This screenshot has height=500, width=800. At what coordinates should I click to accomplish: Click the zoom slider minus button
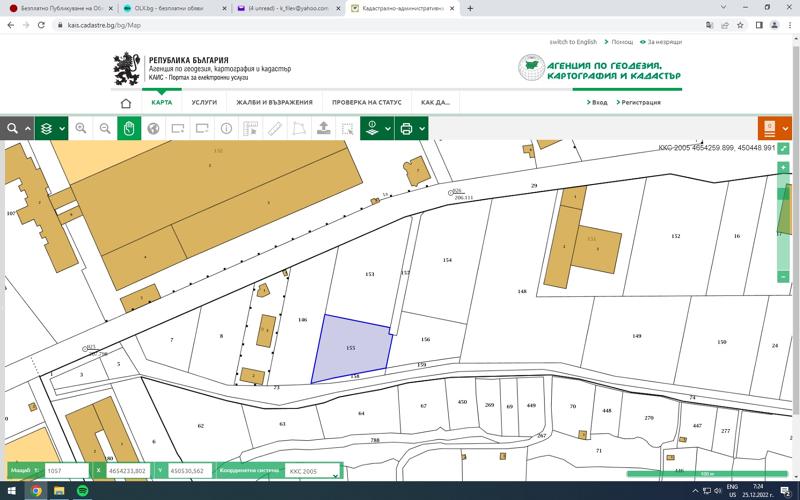tap(783, 277)
